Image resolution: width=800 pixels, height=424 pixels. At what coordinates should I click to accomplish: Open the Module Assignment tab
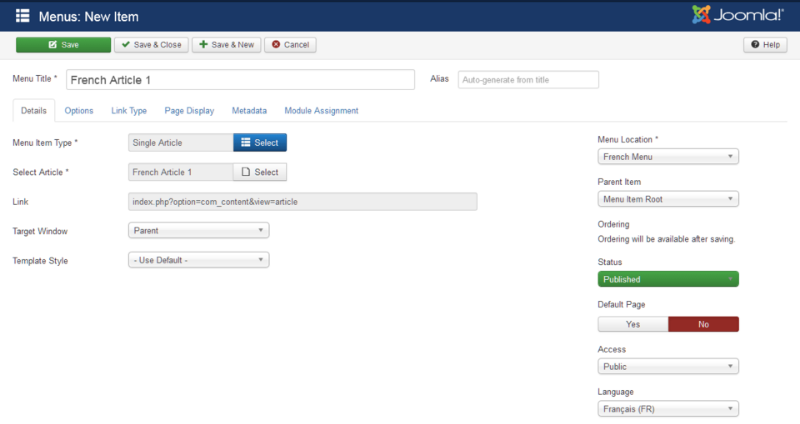(321, 111)
